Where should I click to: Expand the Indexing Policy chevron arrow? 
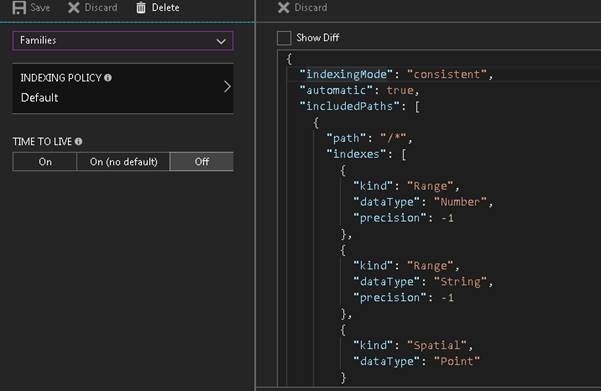pos(227,87)
